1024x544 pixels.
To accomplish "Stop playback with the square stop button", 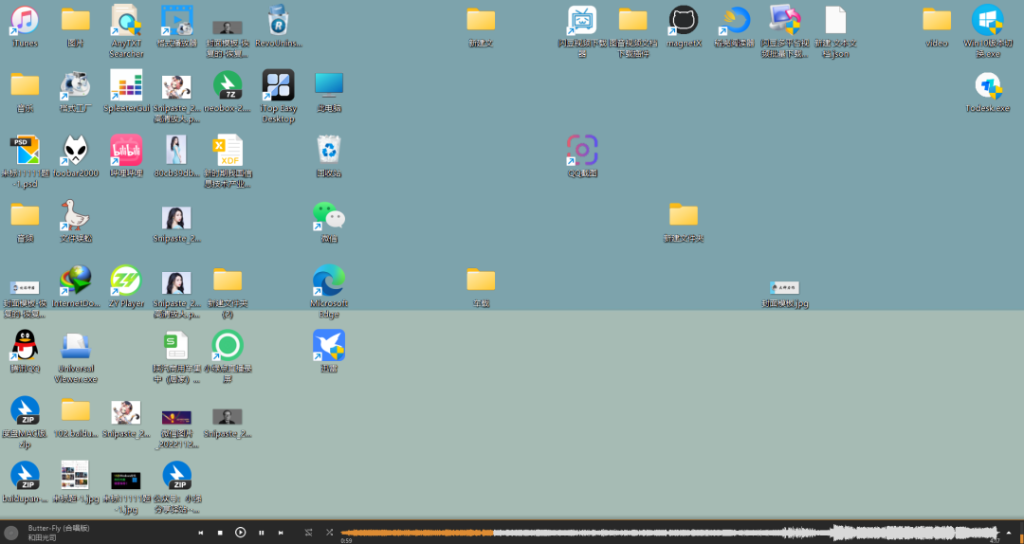I will pyautogui.click(x=220, y=533).
